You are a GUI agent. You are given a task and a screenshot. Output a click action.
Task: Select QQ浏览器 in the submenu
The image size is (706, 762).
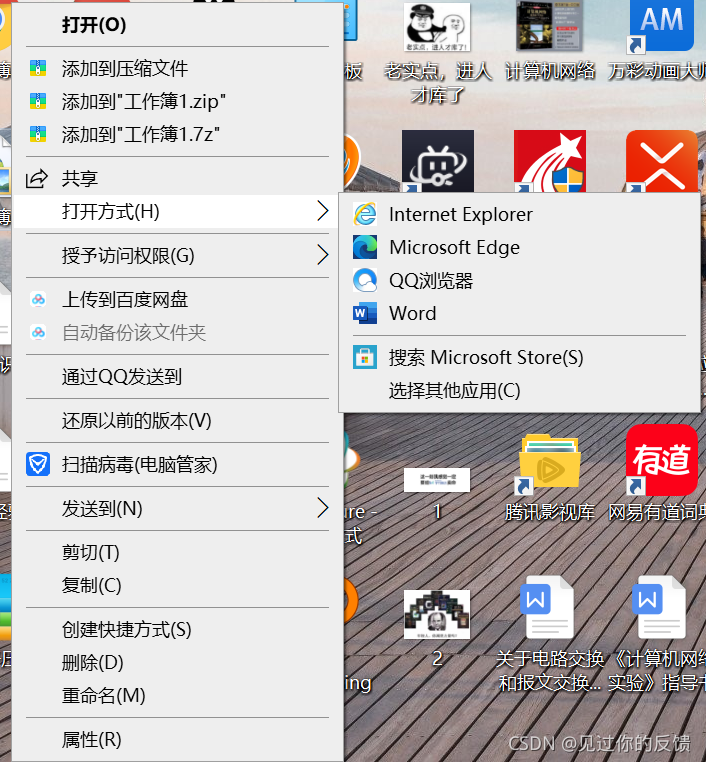(x=519, y=280)
